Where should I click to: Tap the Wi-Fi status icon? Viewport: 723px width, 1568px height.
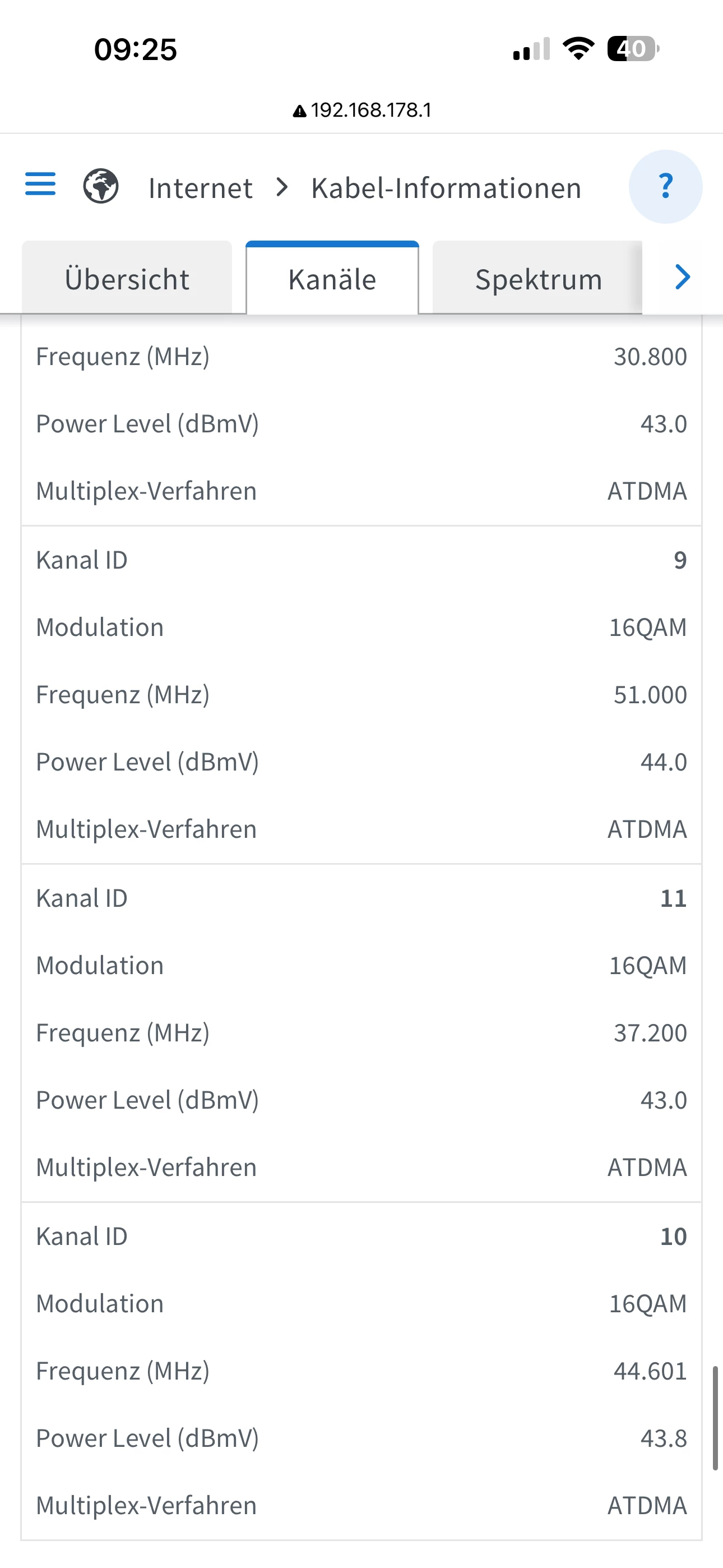[578, 49]
